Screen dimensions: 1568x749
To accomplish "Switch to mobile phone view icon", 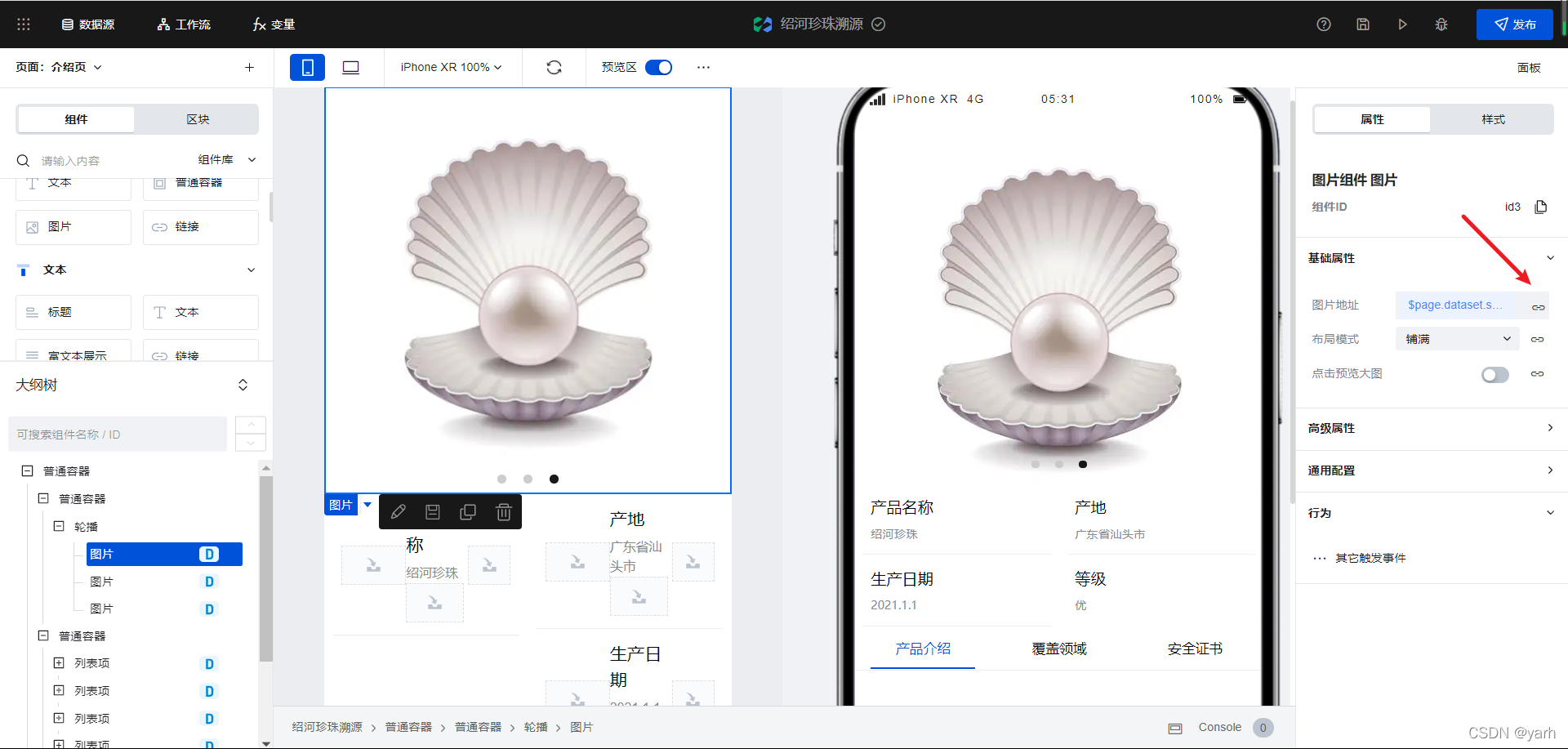I will tap(307, 67).
